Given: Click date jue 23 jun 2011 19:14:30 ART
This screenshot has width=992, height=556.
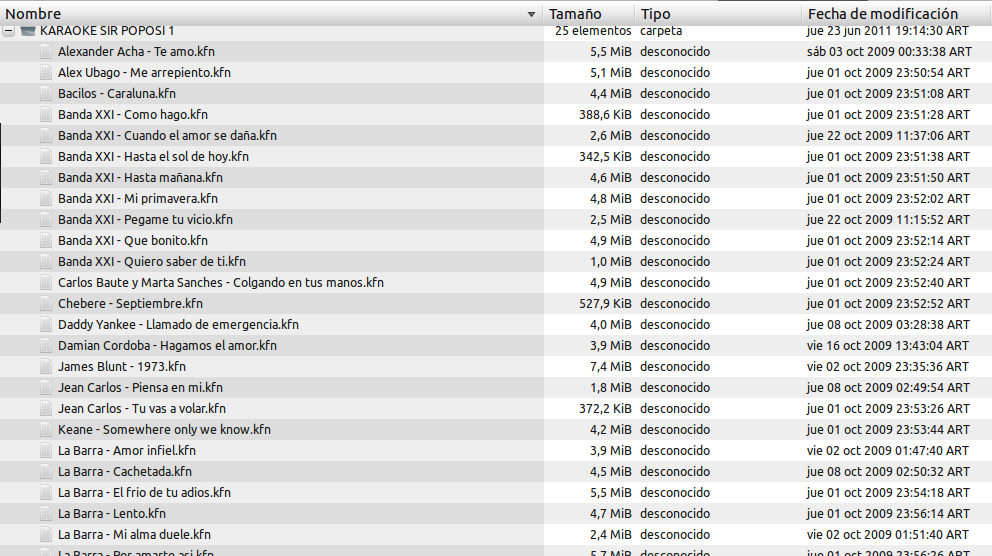Looking at the screenshot, I should (888, 30).
